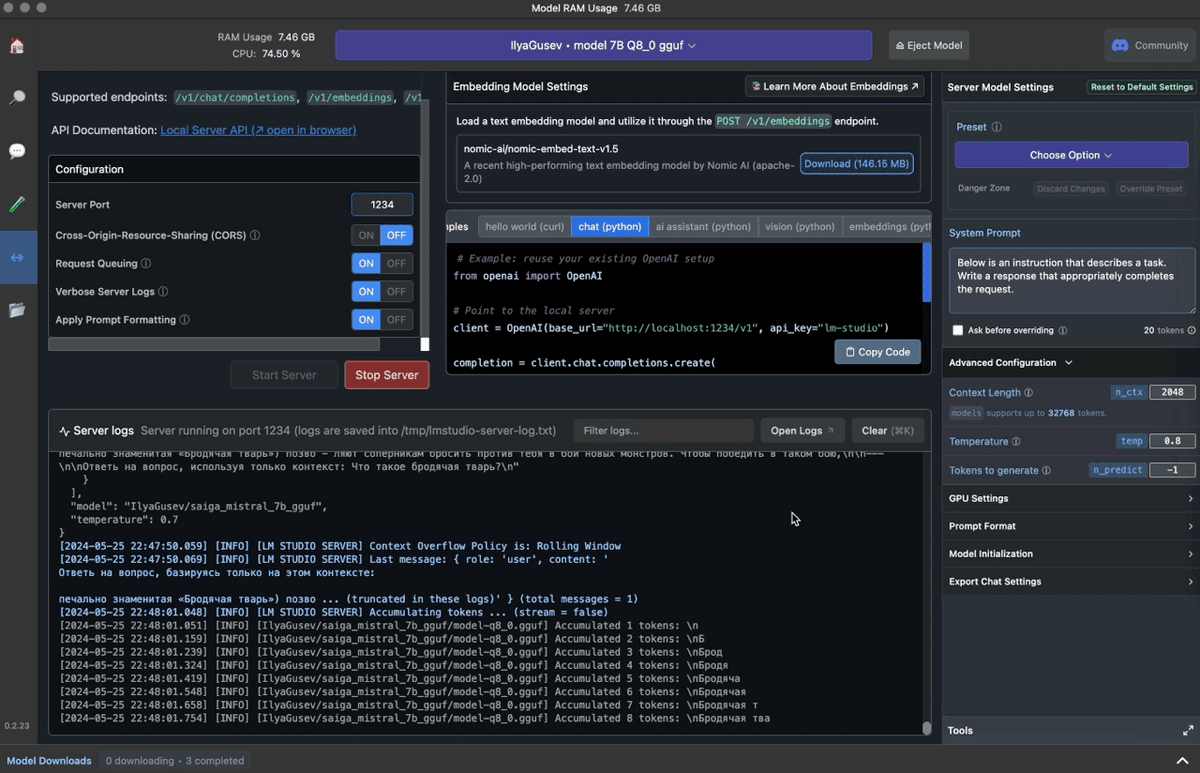Click ON for Request Queuing
Viewport: 1200px width, 773px height.
(366, 264)
